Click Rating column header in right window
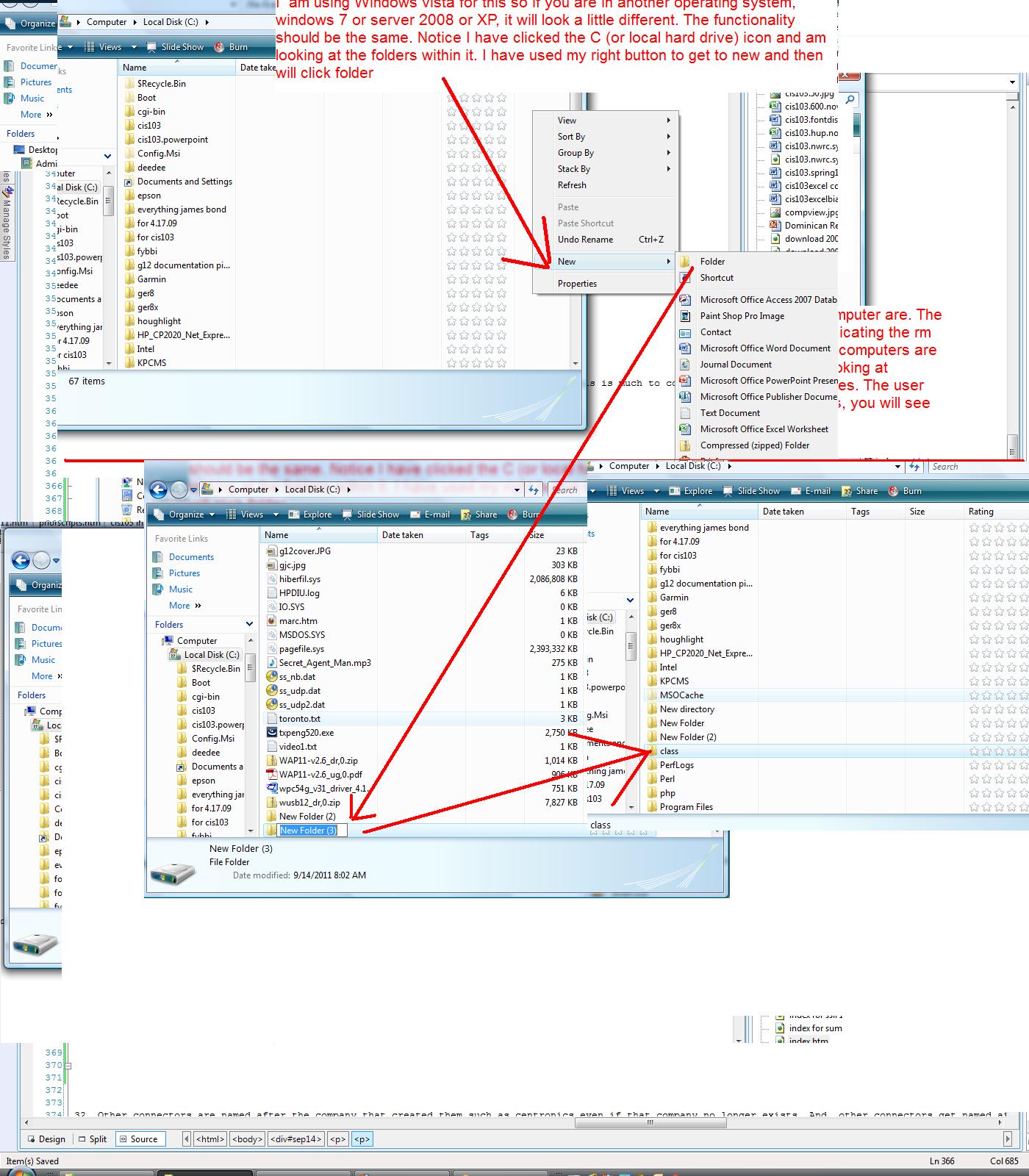 coord(996,512)
